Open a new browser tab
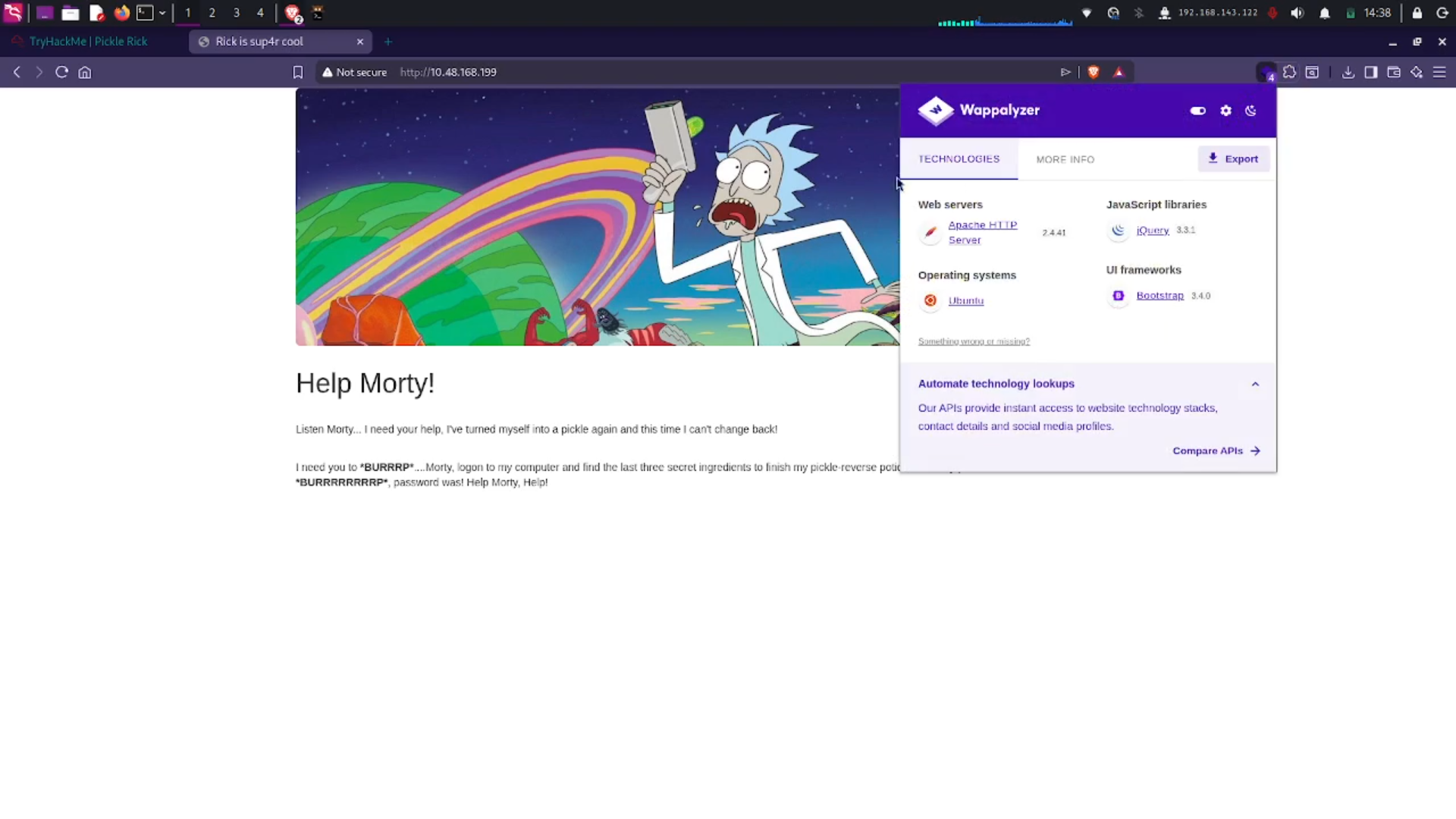 [x=388, y=42]
